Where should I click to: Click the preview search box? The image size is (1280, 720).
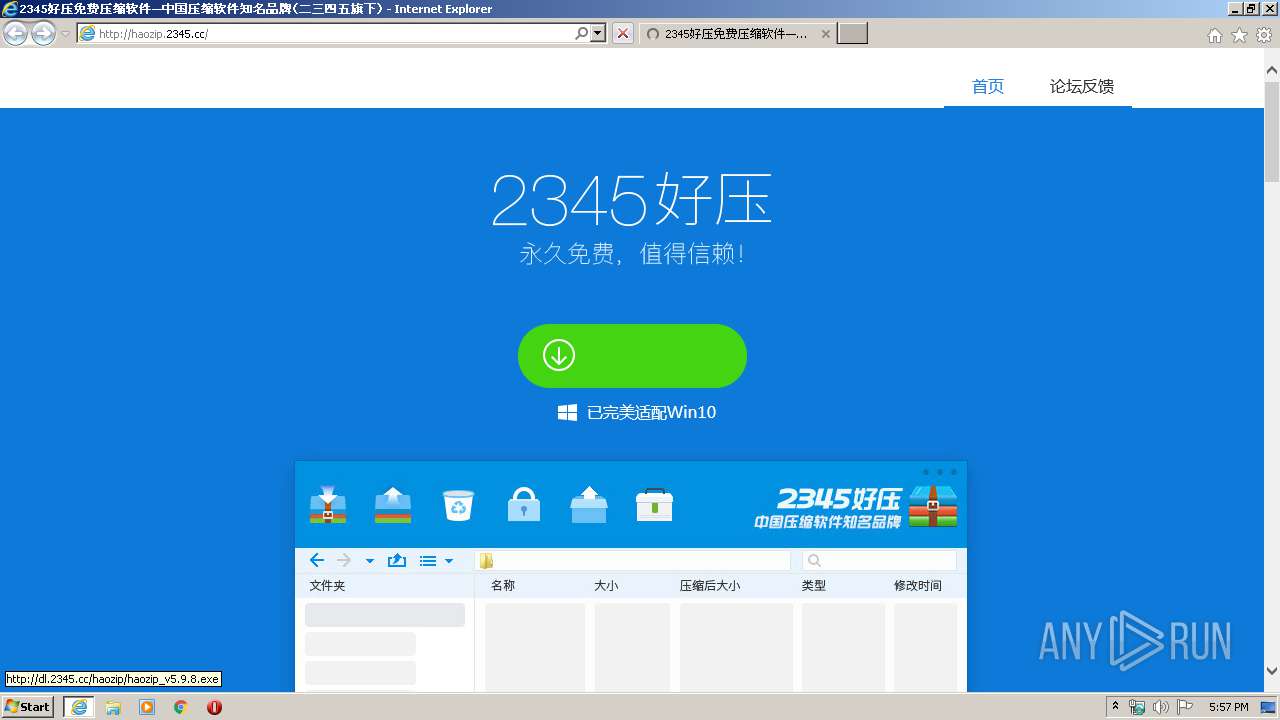[879, 561]
